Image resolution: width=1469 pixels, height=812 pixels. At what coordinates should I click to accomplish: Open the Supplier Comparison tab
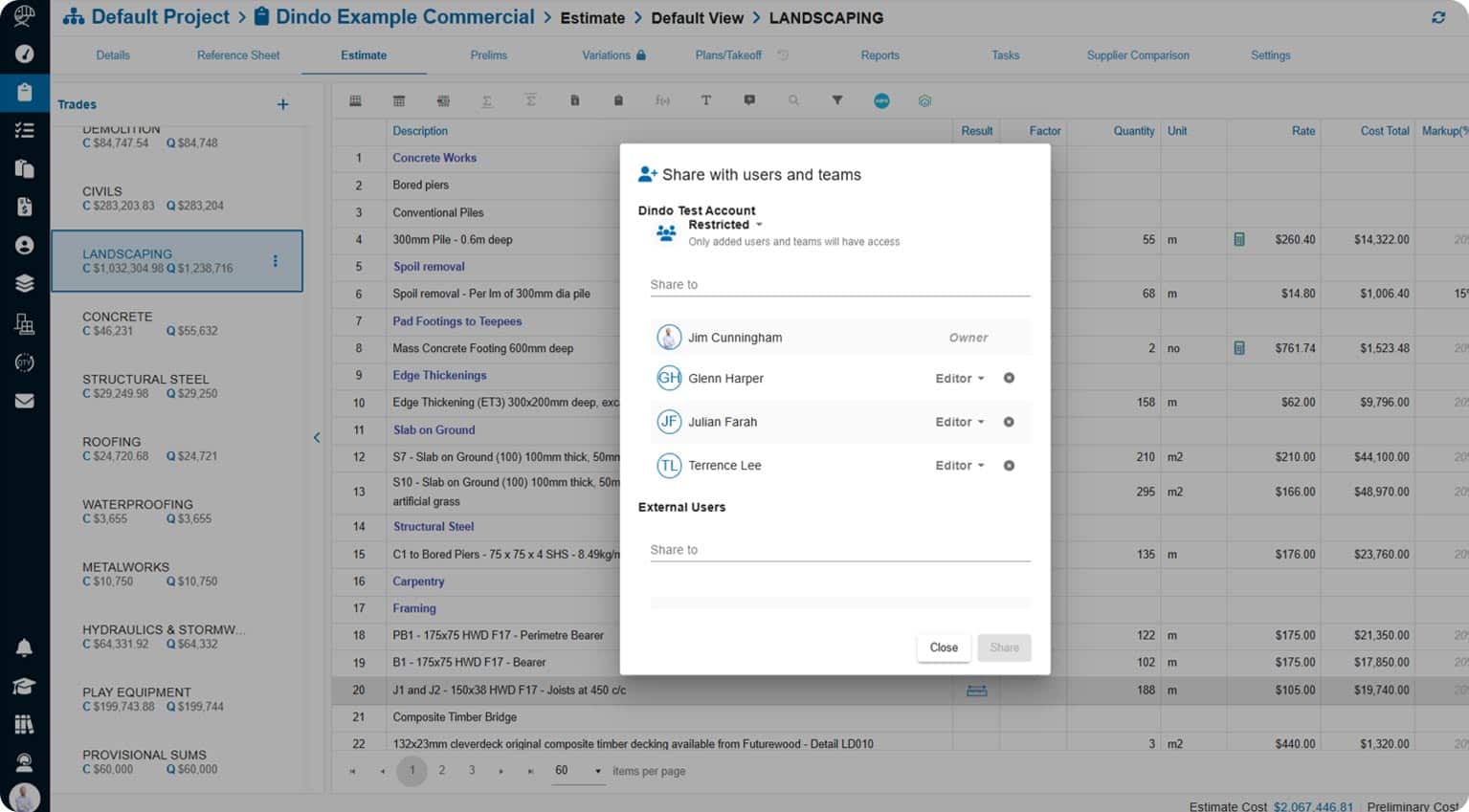1137,55
